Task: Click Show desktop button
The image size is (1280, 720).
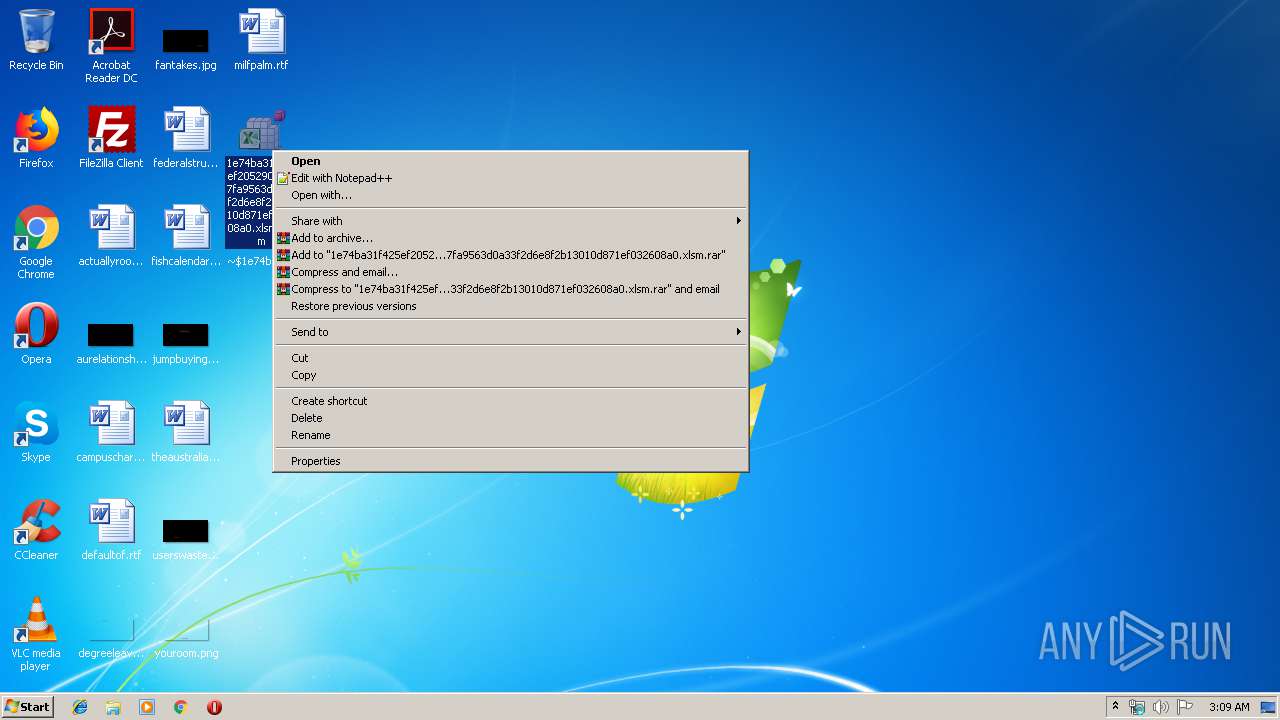Action: coord(1268,707)
